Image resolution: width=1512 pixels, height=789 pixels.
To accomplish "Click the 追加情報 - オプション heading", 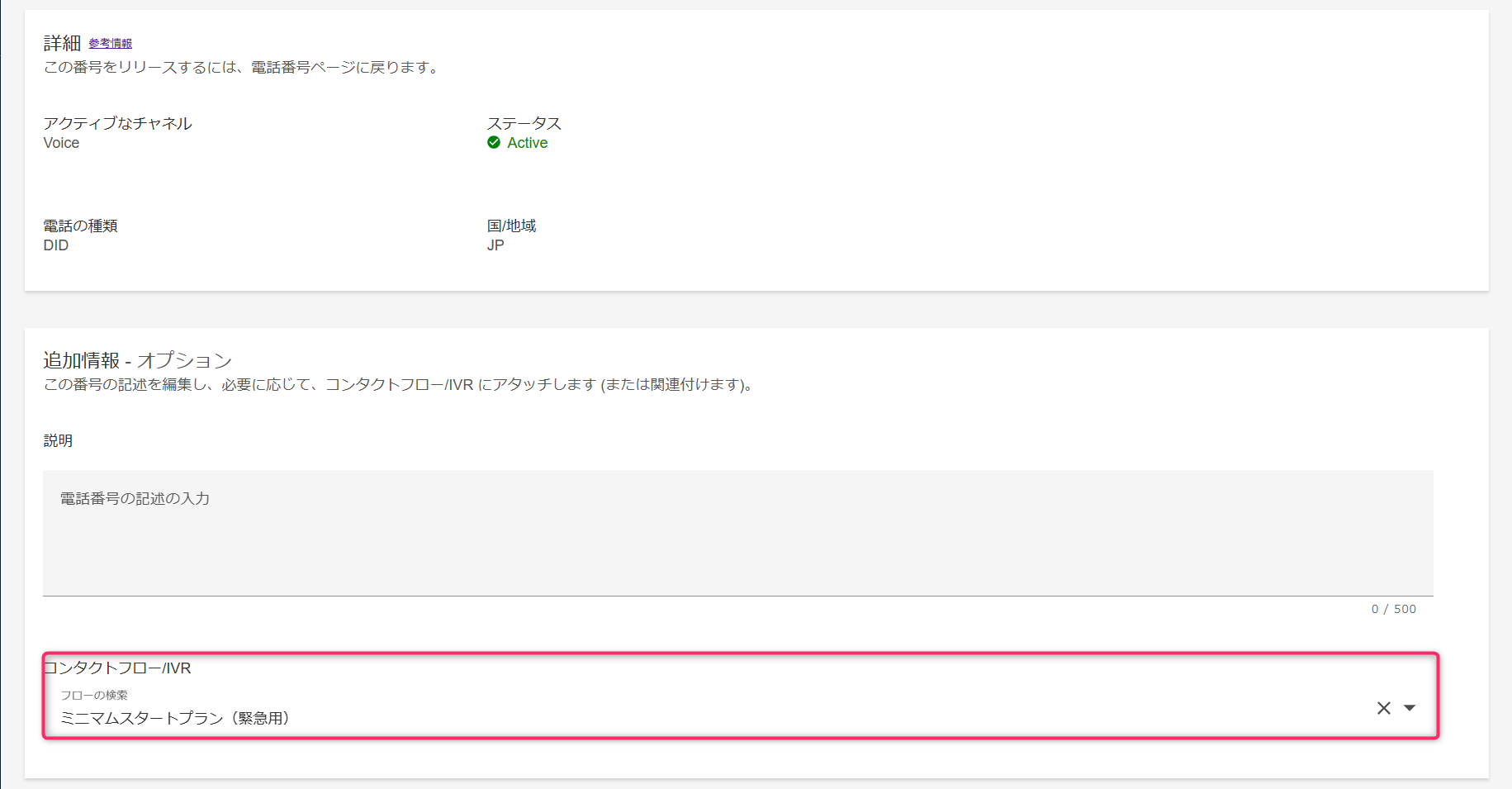I will (x=137, y=360).
